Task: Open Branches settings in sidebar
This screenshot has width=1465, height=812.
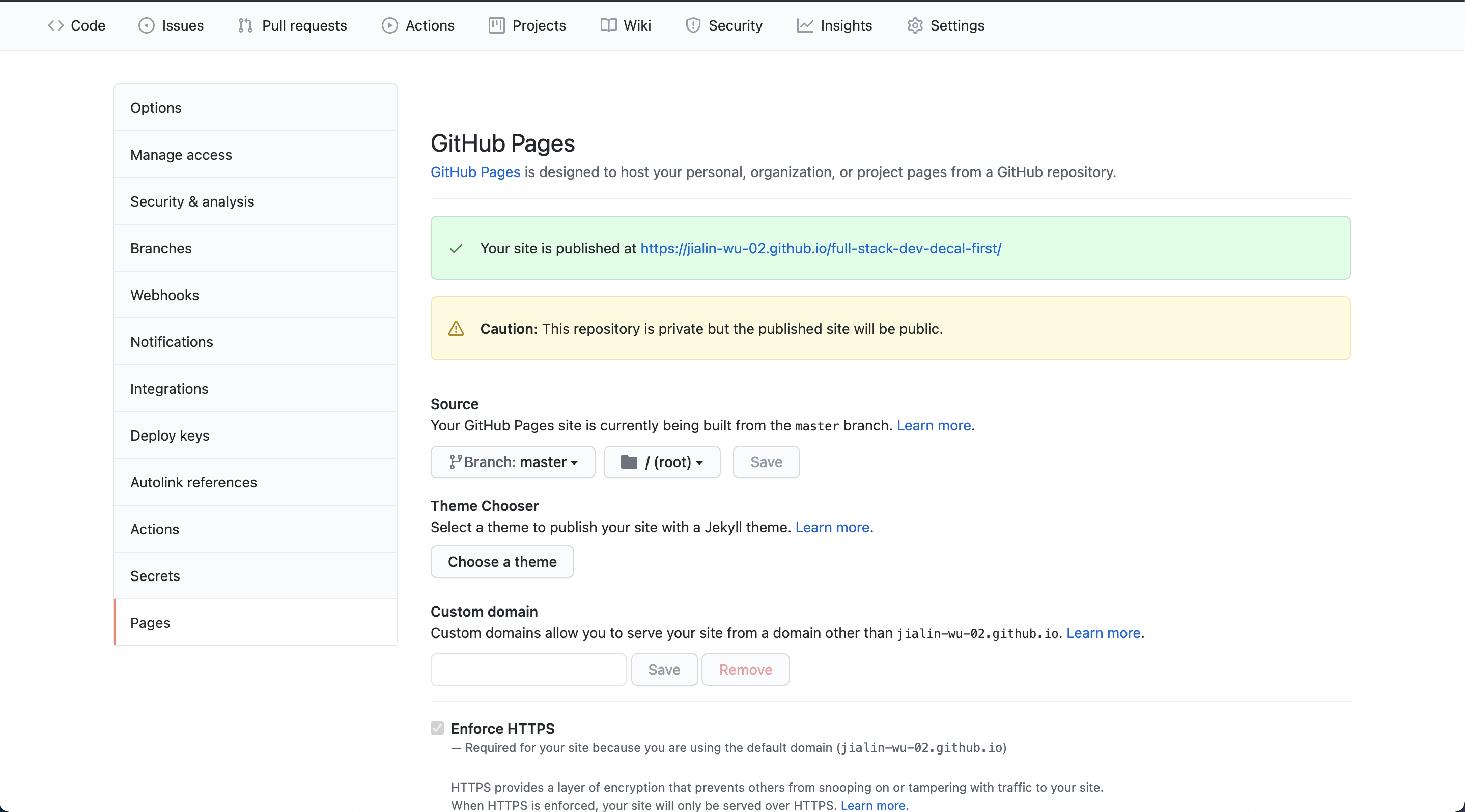Action: point(256,248)
